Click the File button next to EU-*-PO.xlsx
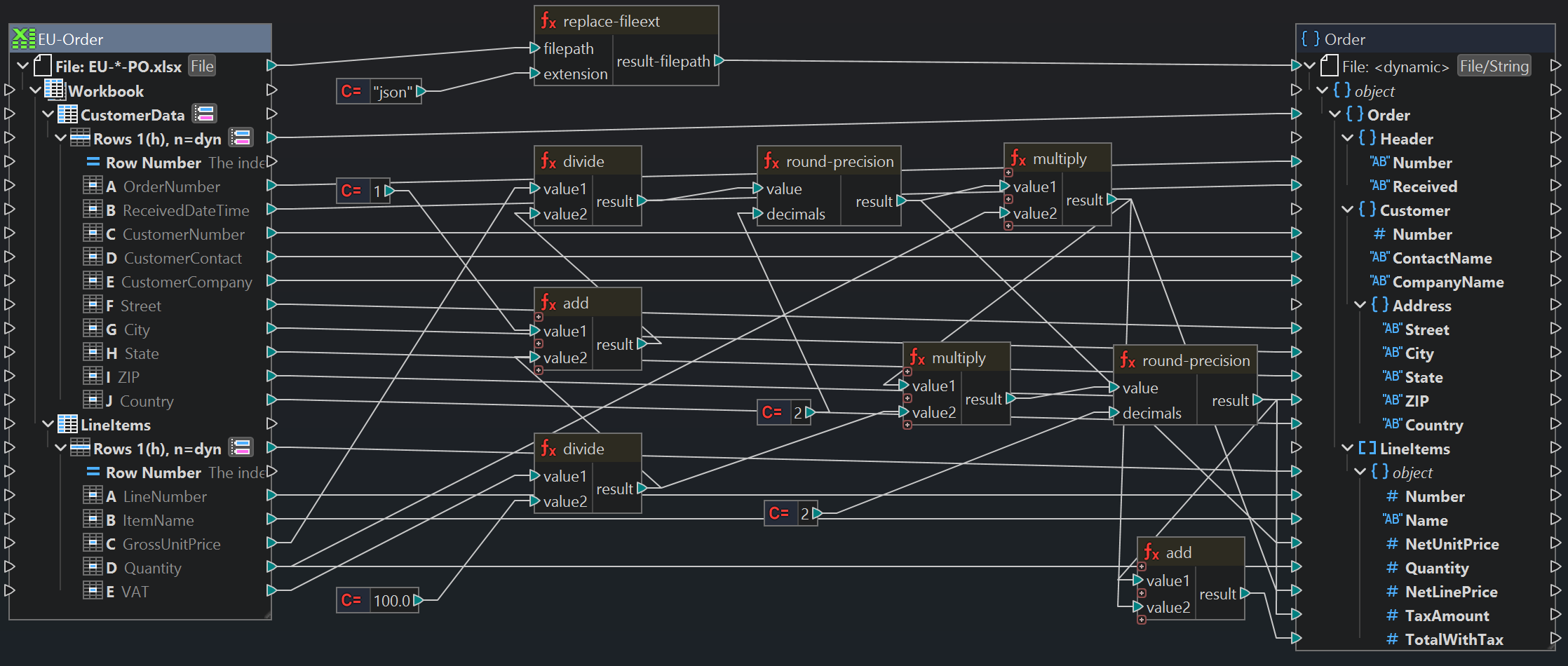 click(x=202, y=67)
